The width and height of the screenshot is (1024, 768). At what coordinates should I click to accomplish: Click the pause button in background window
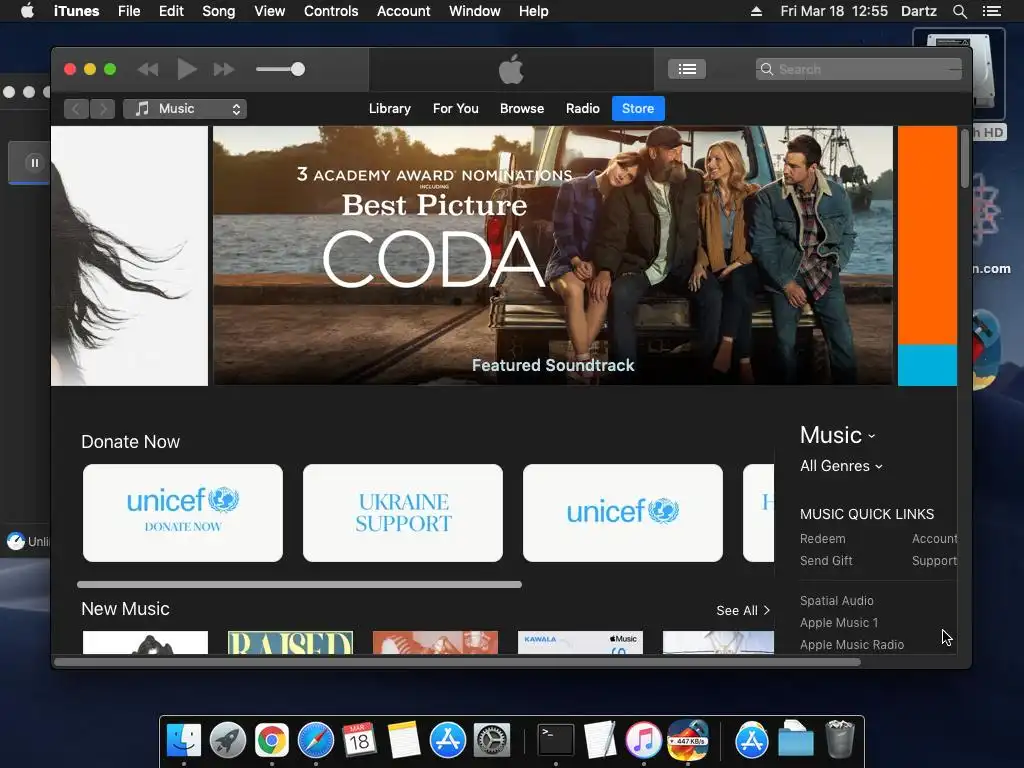[x=34, y=163]
